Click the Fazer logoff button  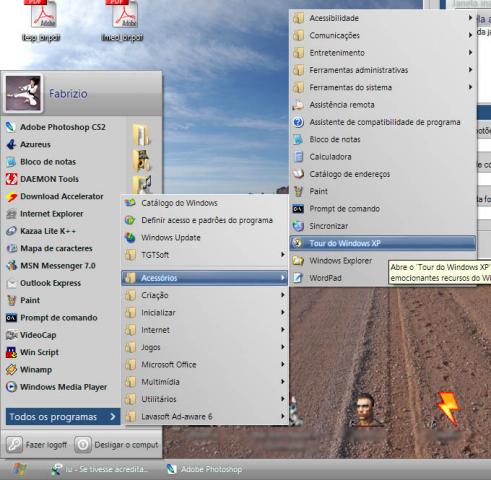[x=37, y=445]
